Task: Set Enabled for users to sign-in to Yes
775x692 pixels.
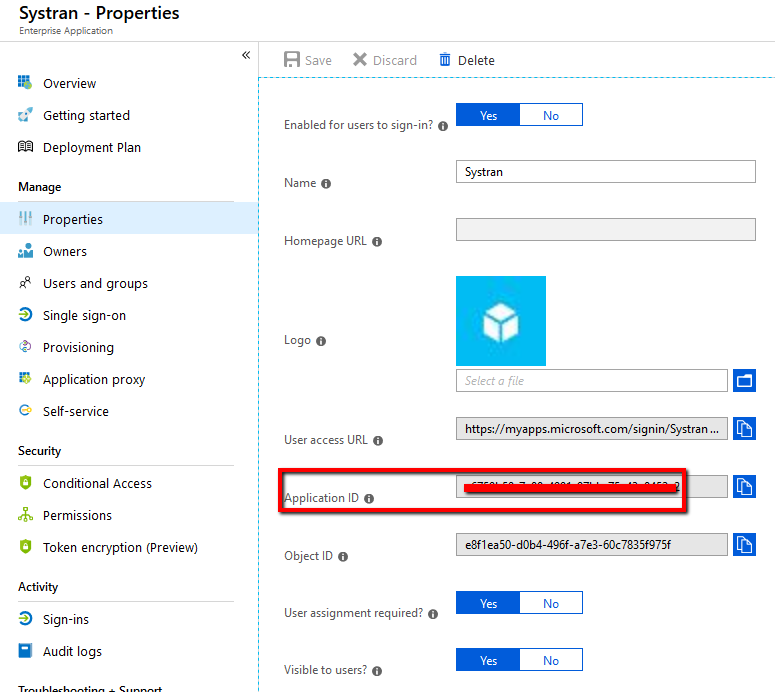Action: [x=488, y=115]
